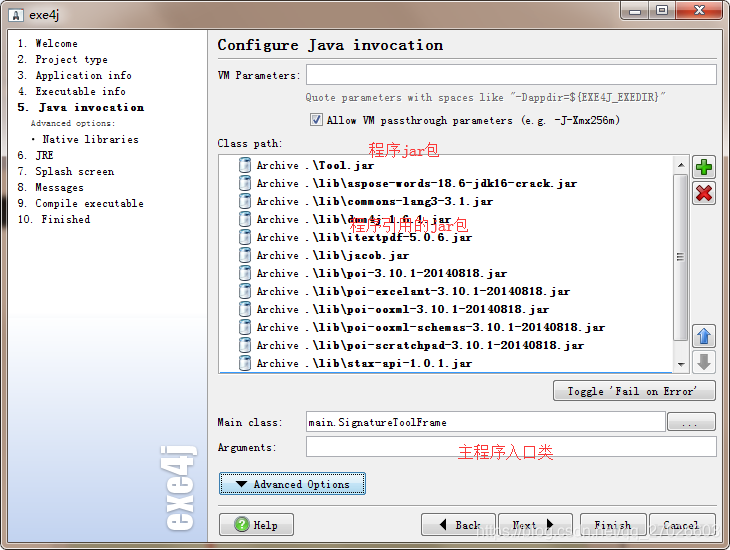Go to step 10 Finished
Viewport: 730px width, 550px height.
pyautogui.click(x=54, y=219)
